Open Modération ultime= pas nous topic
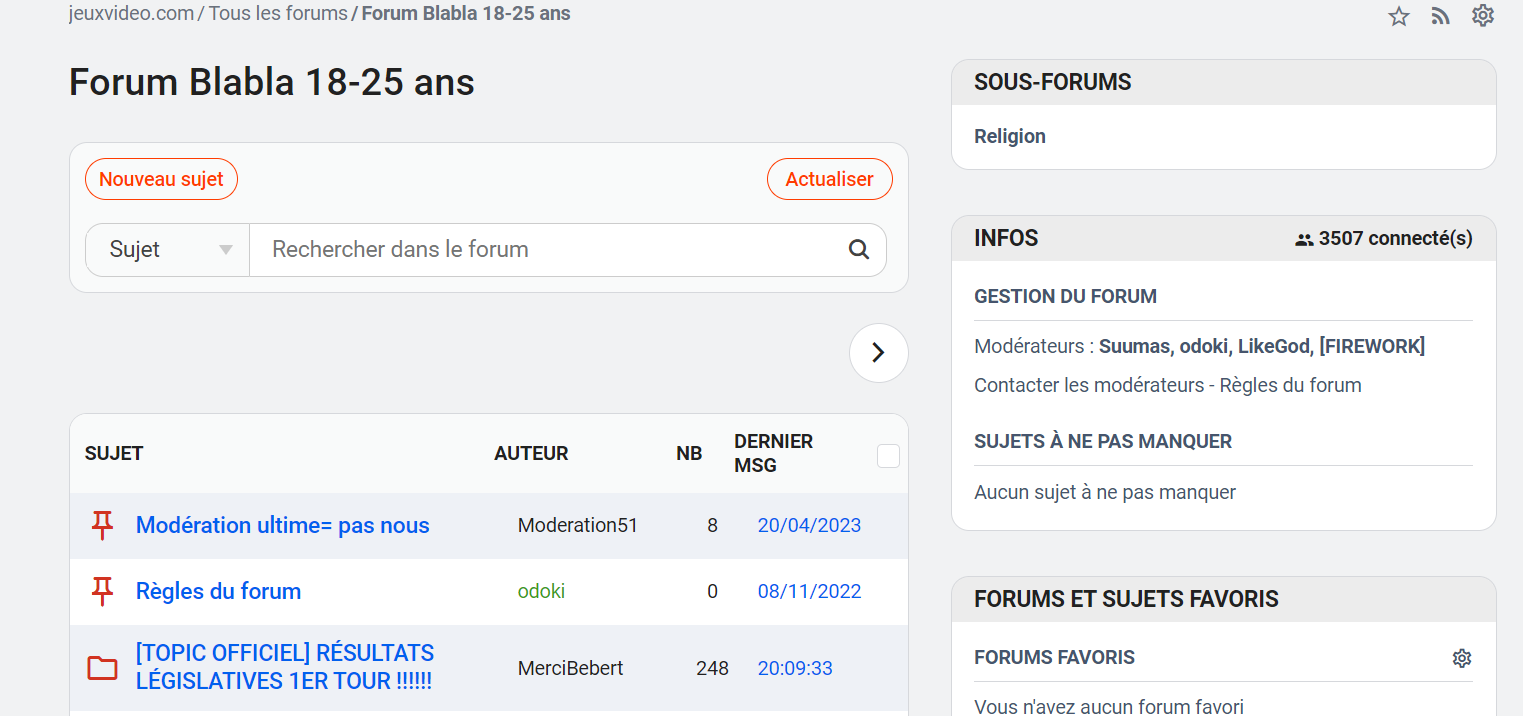This screenshot has height=716, width=1523. [282, 525]
